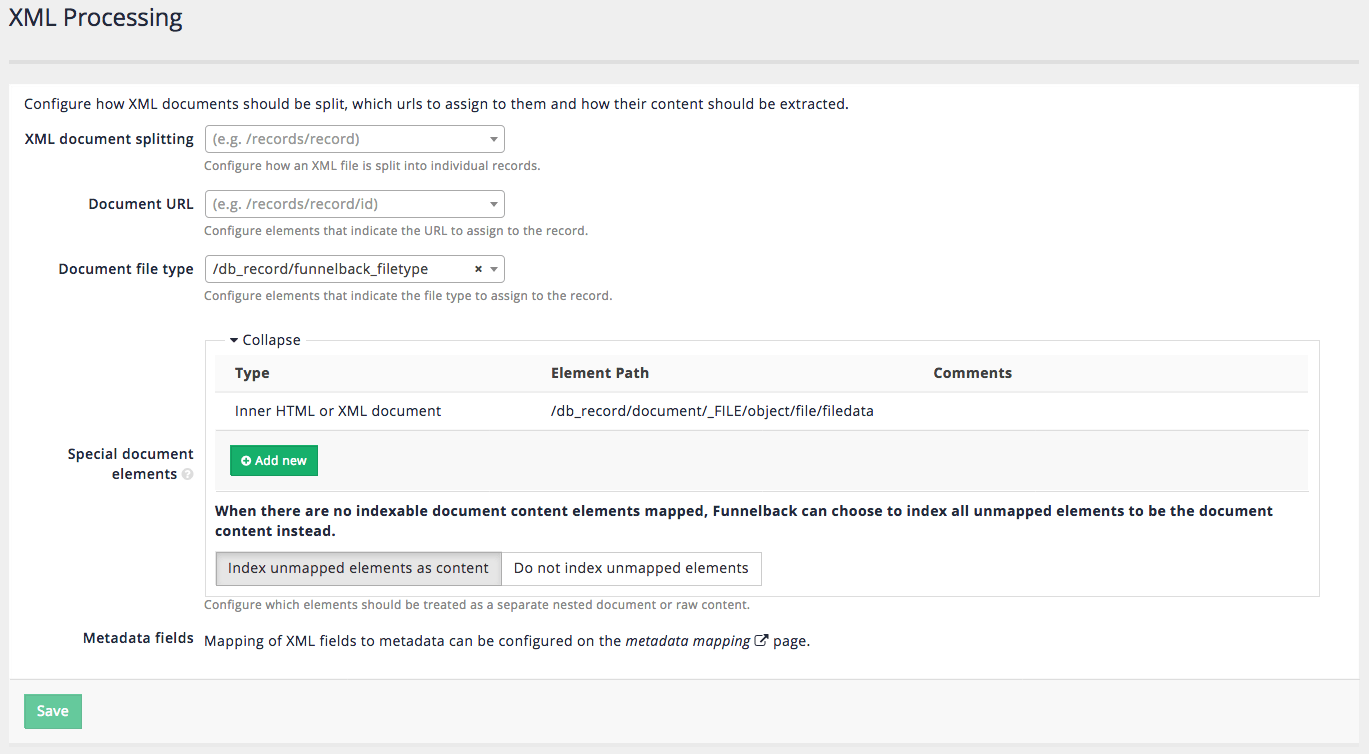Clear the Document file type selection with the x icon
Screen dimensions: 1369x754
[x=477, y=268]
